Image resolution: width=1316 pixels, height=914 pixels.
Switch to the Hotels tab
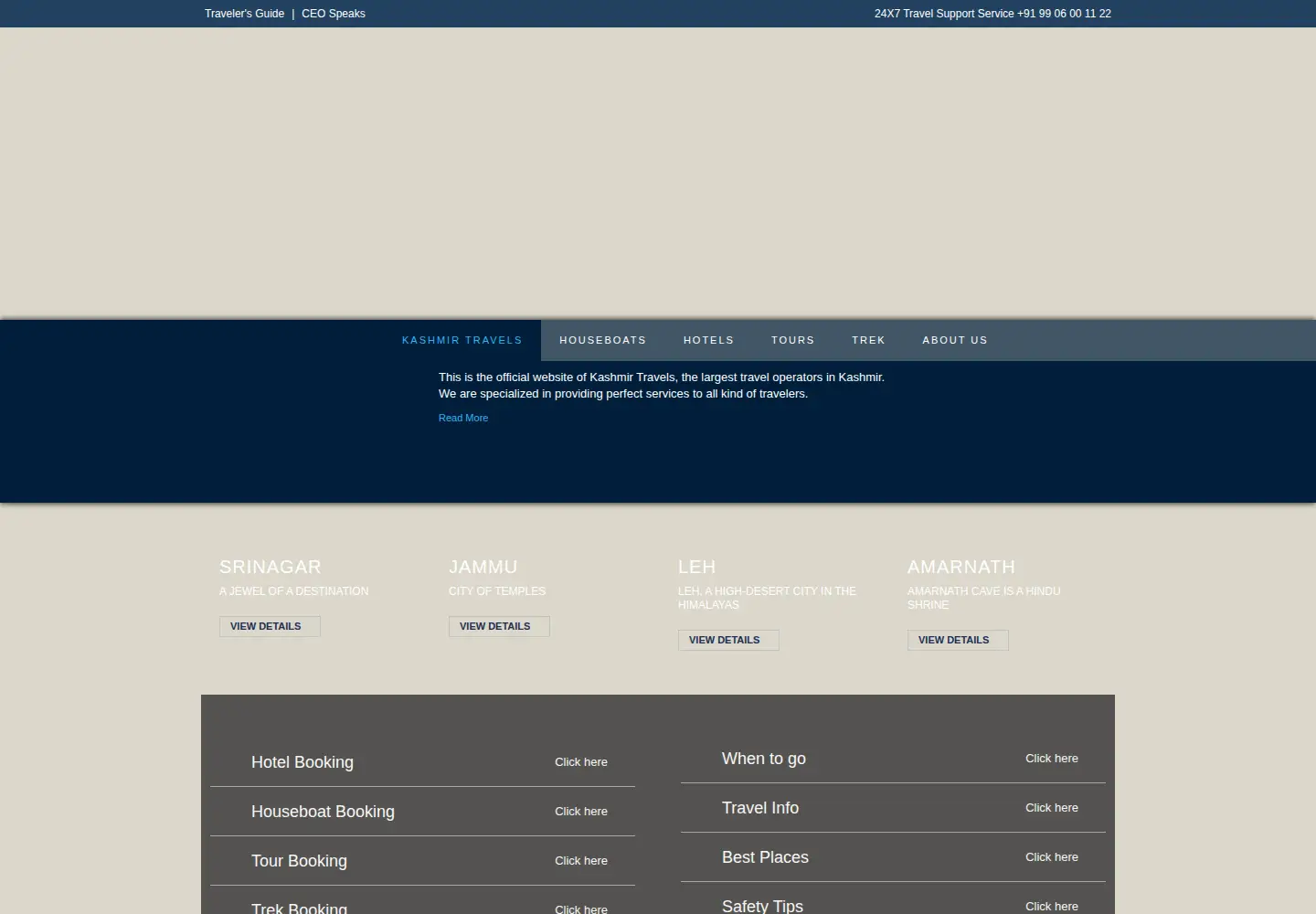709,340
